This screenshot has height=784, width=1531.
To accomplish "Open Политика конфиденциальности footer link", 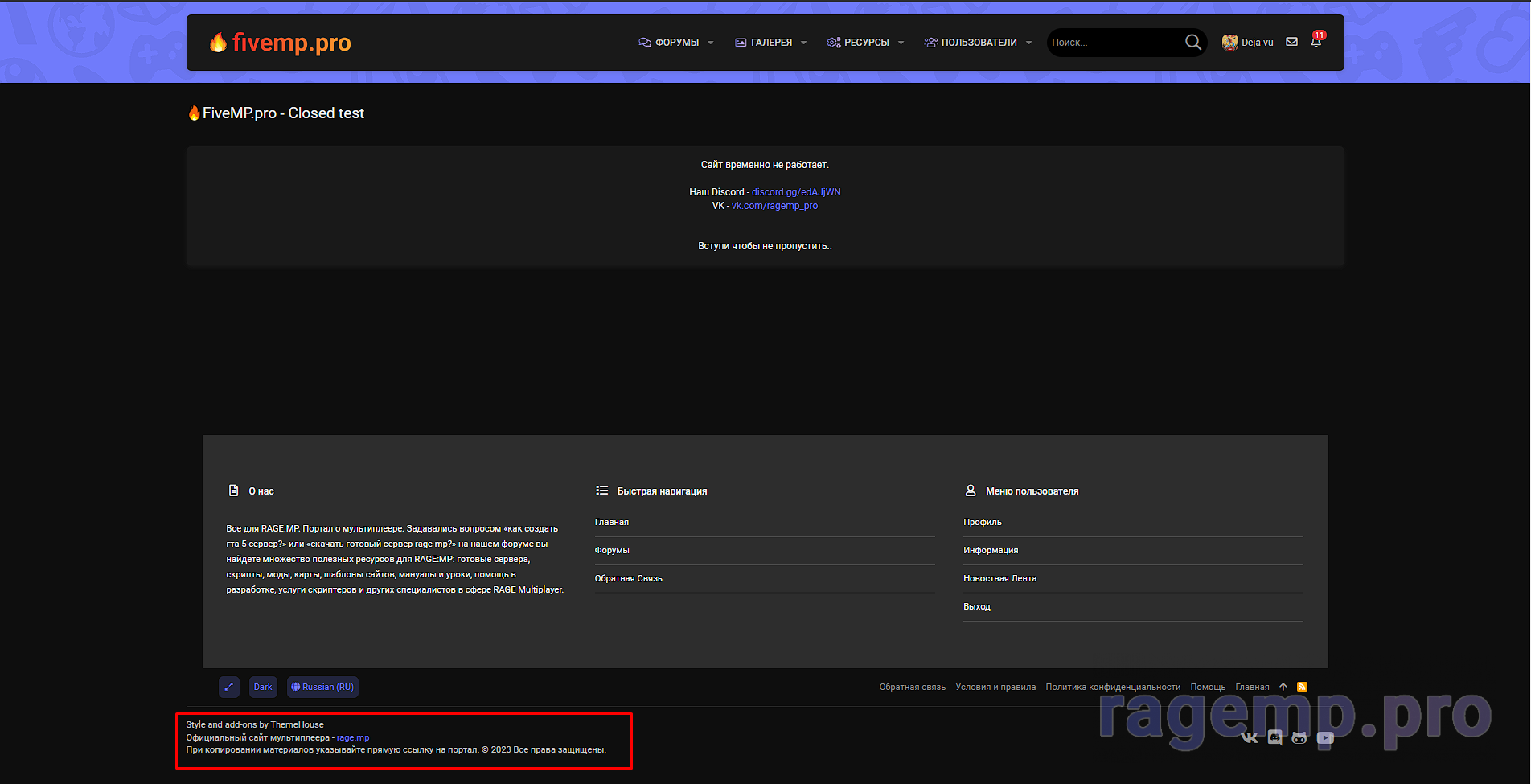I will click(x=1113, y=687).
